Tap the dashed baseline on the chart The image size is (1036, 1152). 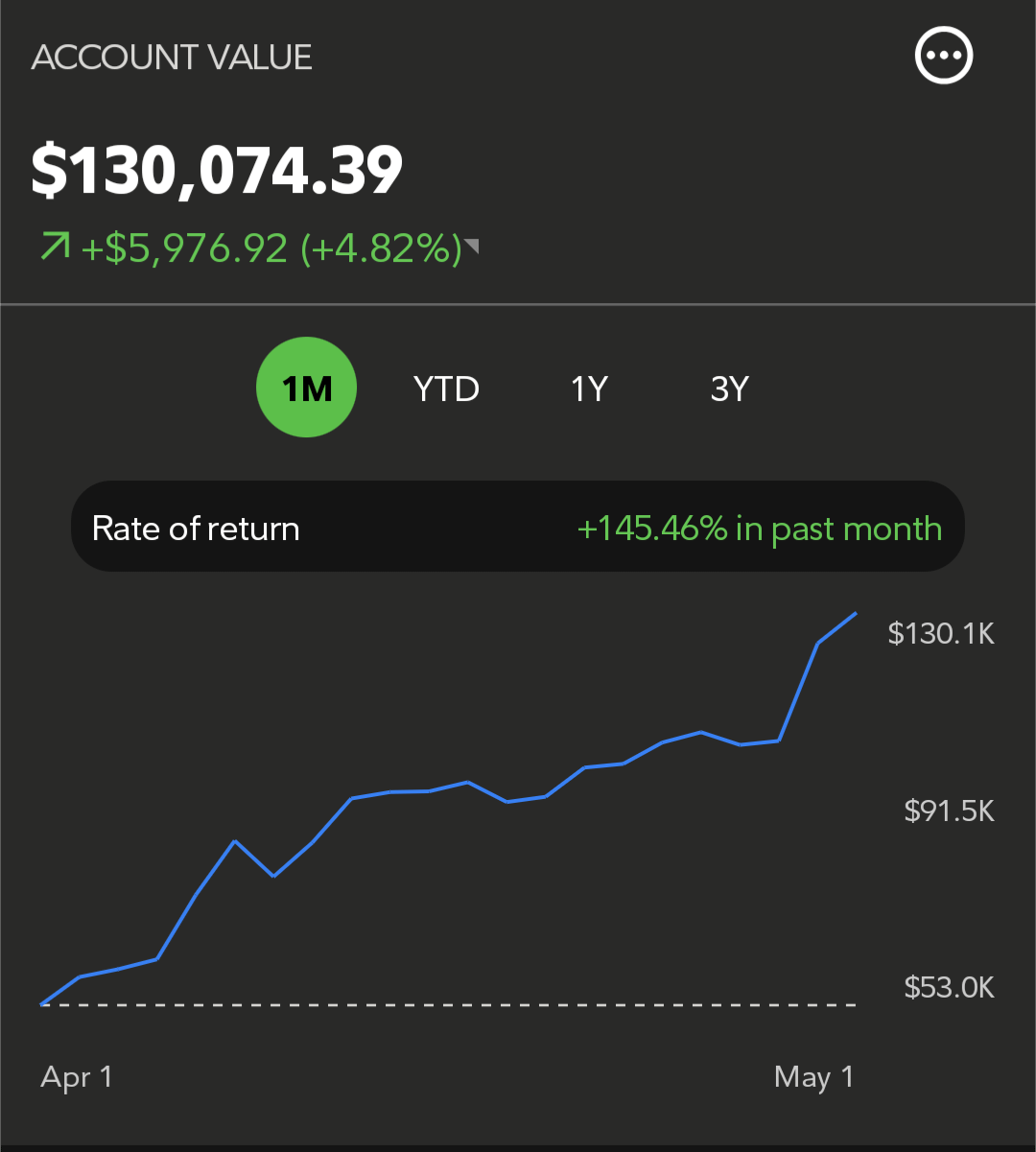[449, 1005]
